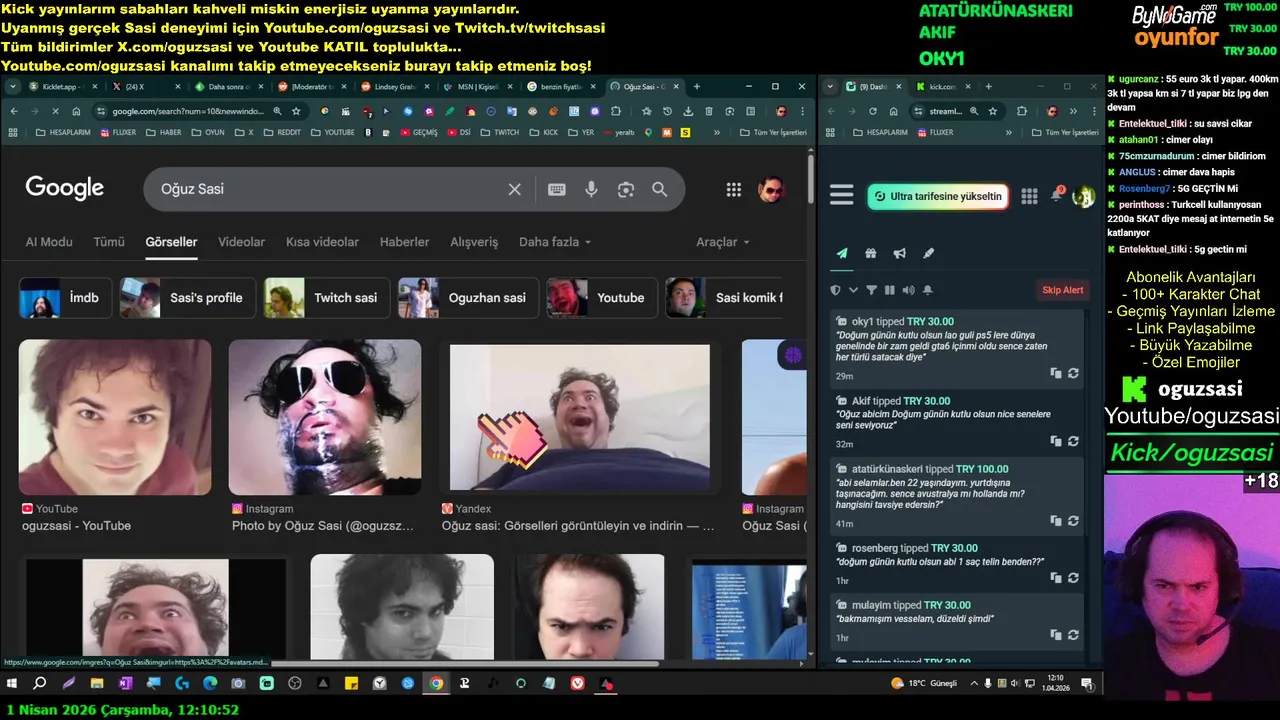Toggle the alert bell notifications icon
The height and width of the screenshot is (720, 1280).
click(x=927, y=290)
